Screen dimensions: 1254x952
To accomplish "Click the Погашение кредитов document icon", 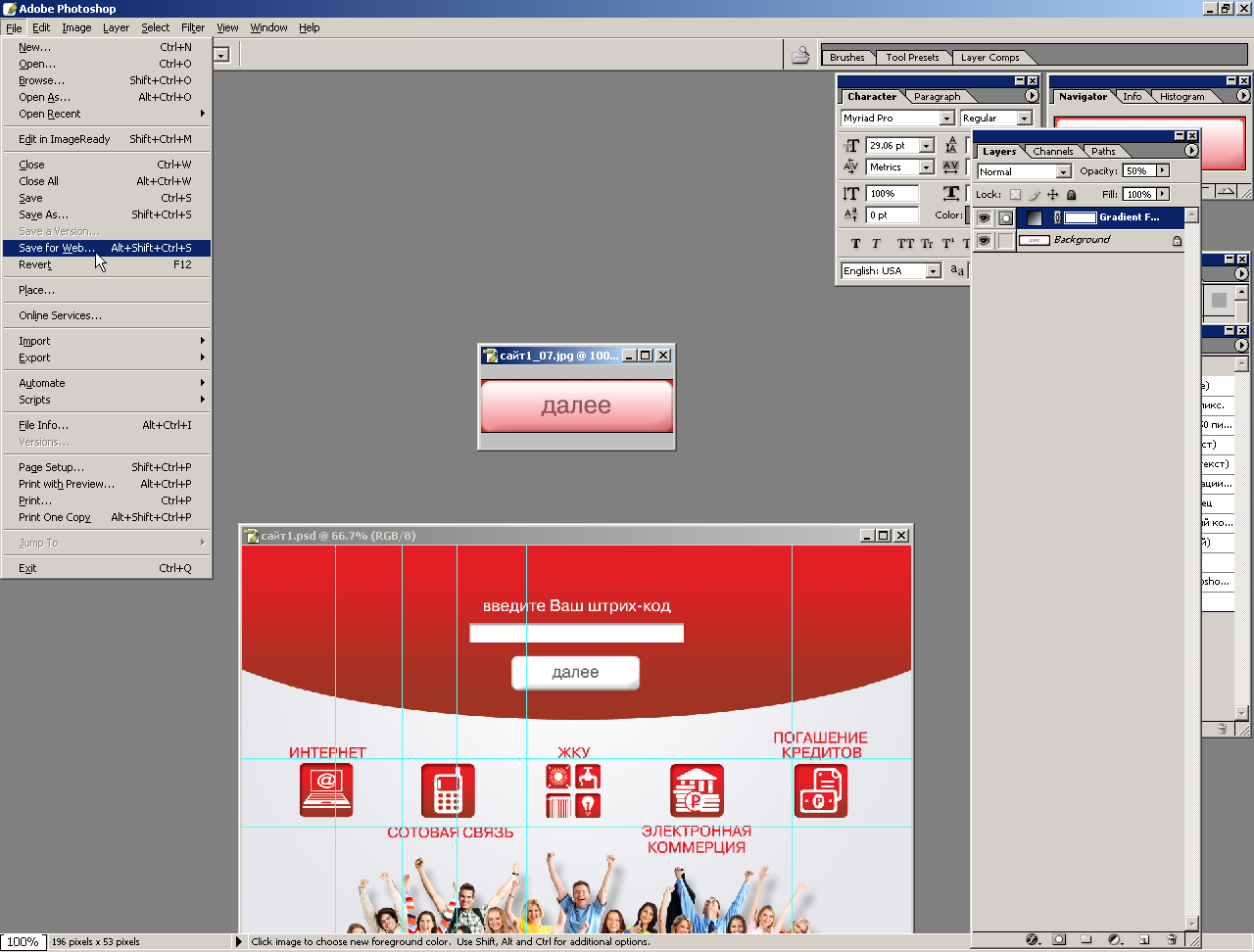I will 821,789.
